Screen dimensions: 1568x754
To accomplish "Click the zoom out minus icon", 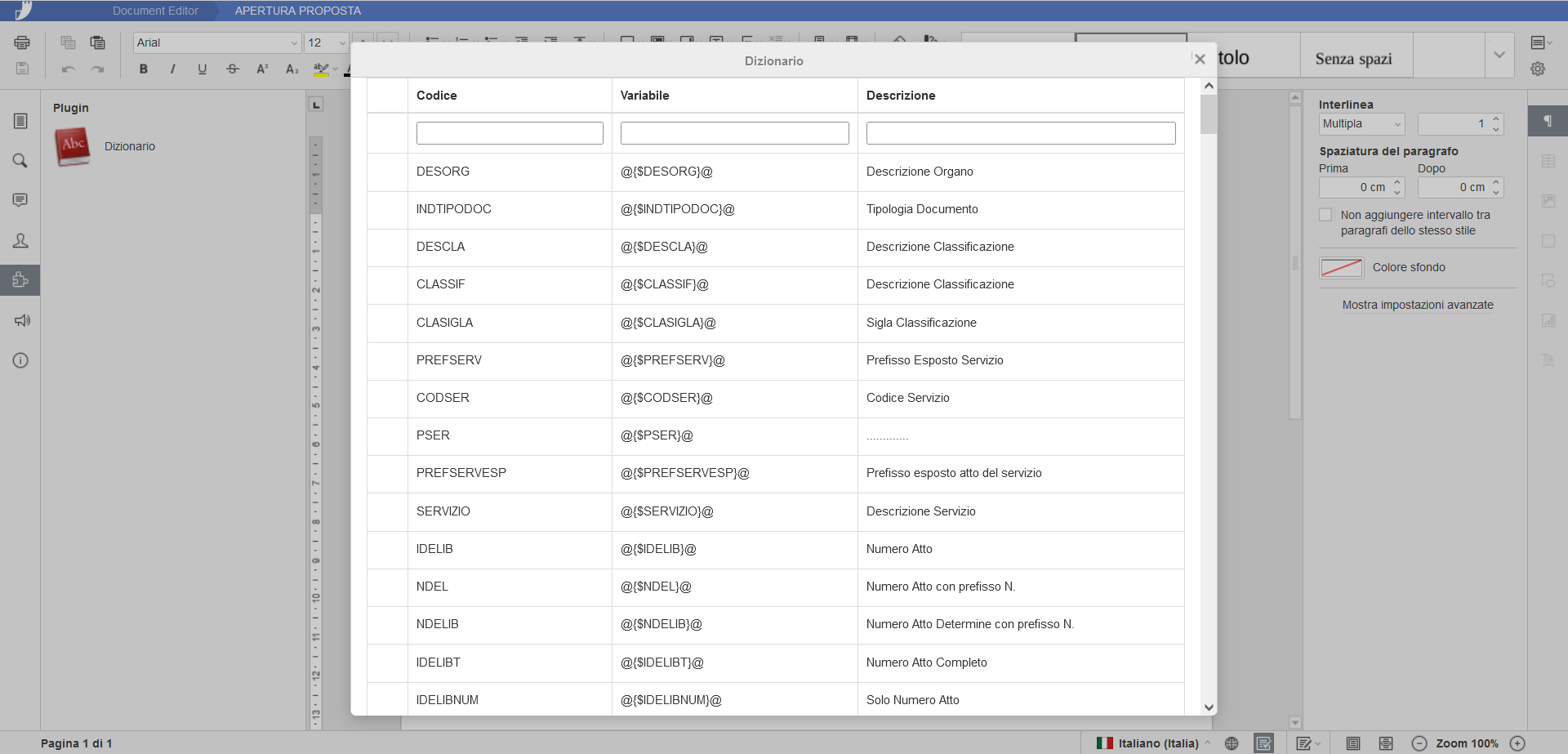I will click(x=1419, y=743).
